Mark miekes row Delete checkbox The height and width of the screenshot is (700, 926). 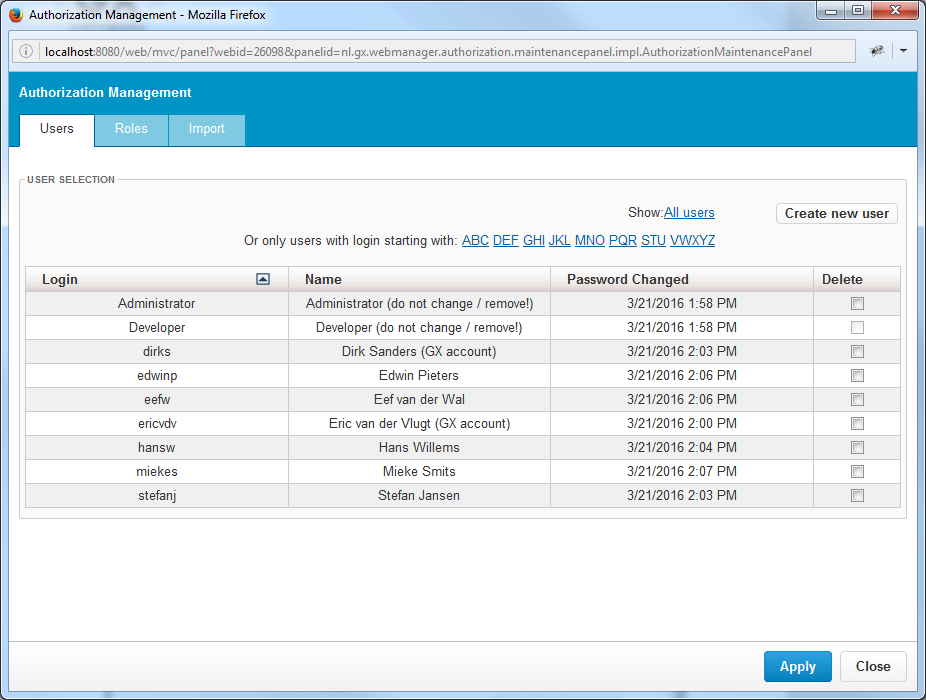point(857,471)
